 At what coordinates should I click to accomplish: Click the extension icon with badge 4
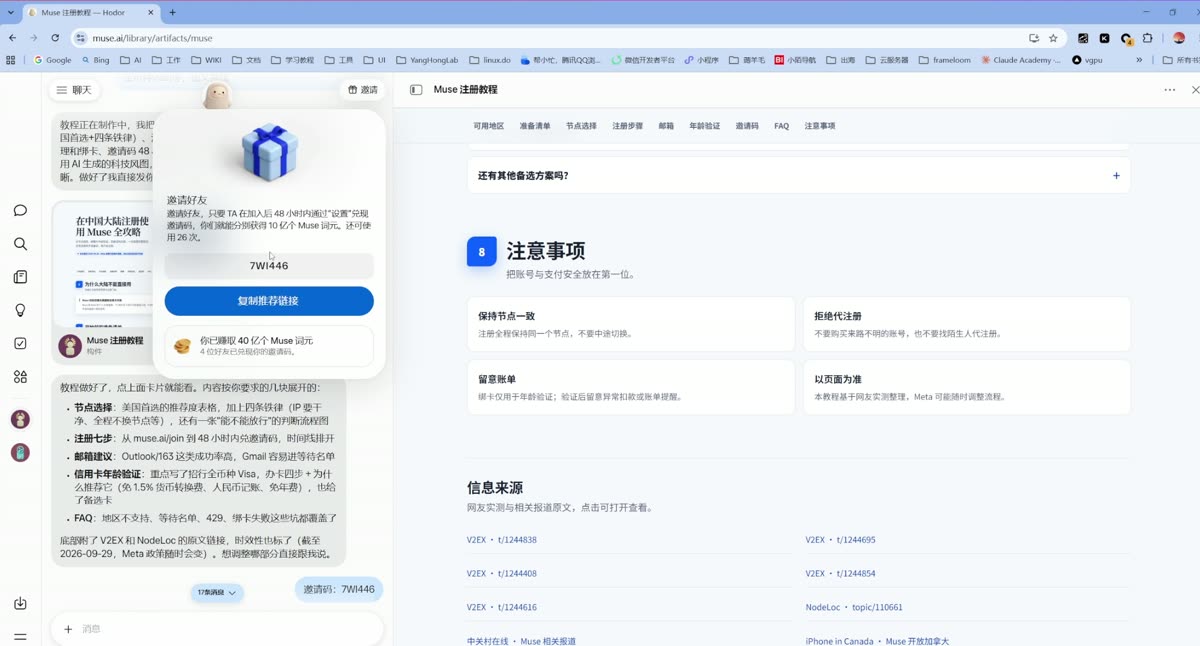(1126, 38)
